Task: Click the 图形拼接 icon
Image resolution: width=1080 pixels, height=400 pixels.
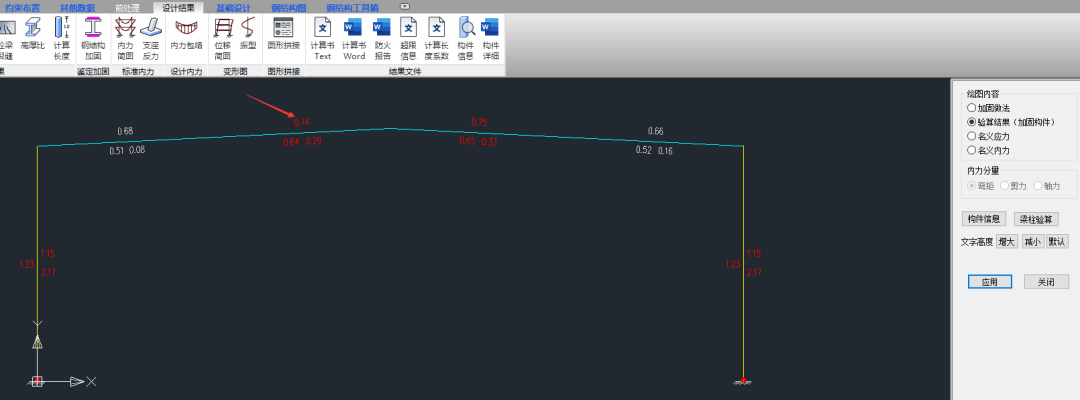Action: click(x=284, y=34)
